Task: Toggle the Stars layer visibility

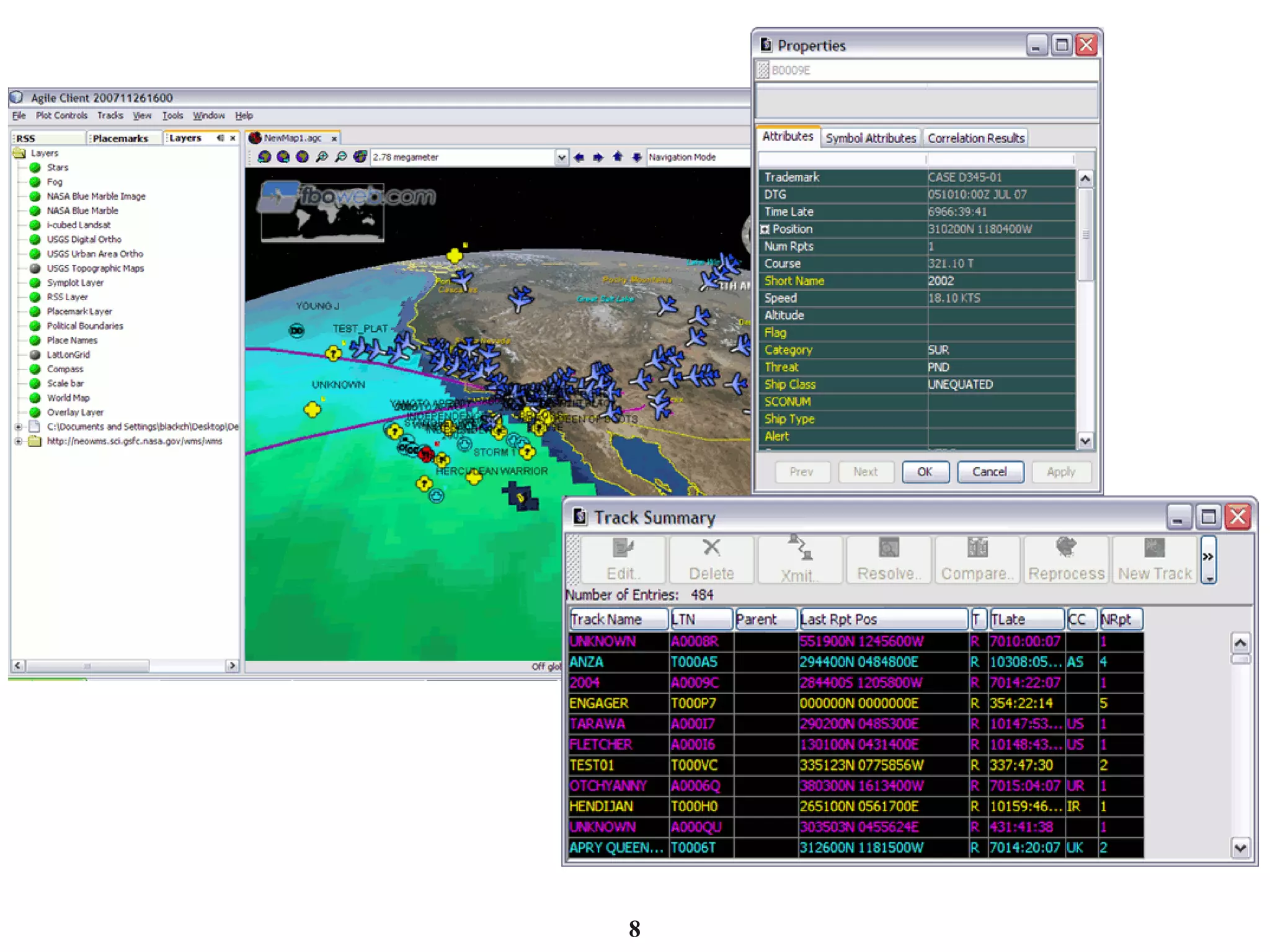Action: point(35,167)
